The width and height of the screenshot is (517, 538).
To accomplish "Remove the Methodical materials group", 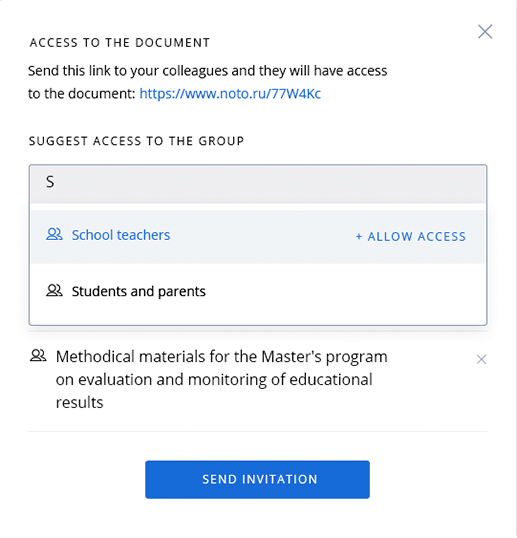I will click(x=481, y=359).
